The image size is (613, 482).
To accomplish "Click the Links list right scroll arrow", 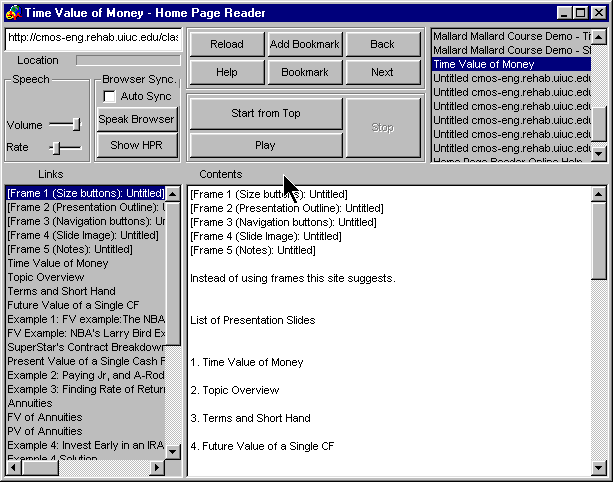I will click(x=157, y=468).
